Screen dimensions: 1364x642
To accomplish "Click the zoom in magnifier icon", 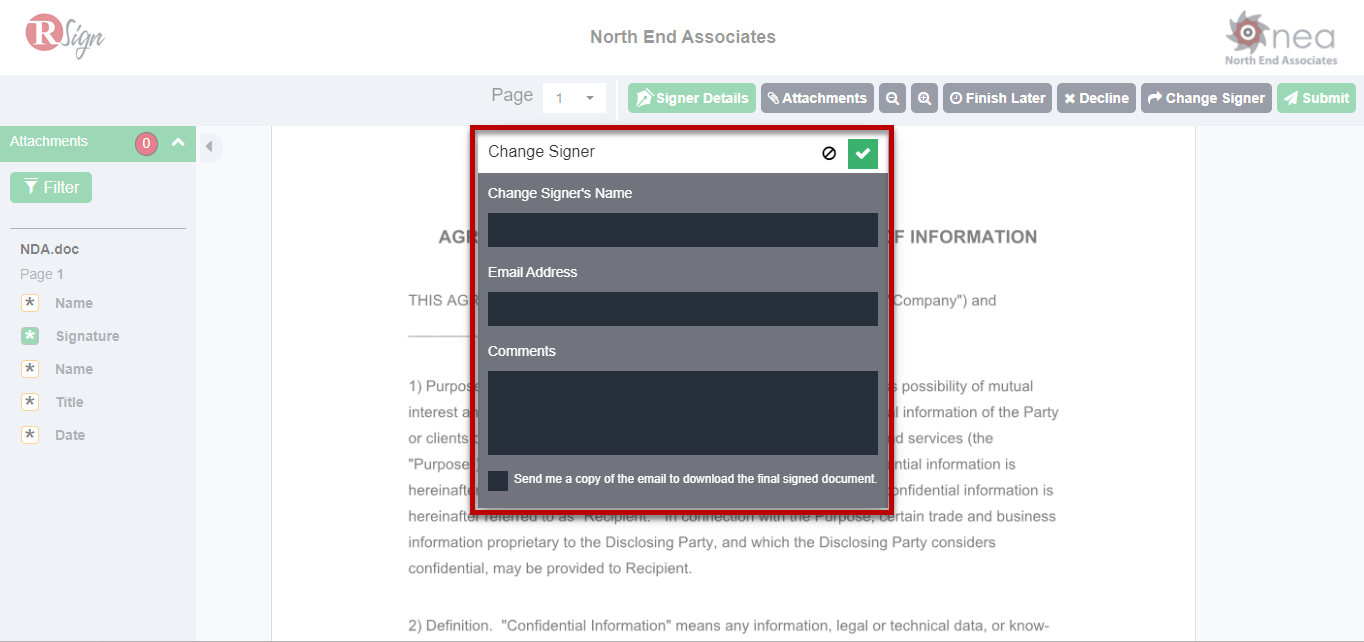I will (x=925, y=98).
